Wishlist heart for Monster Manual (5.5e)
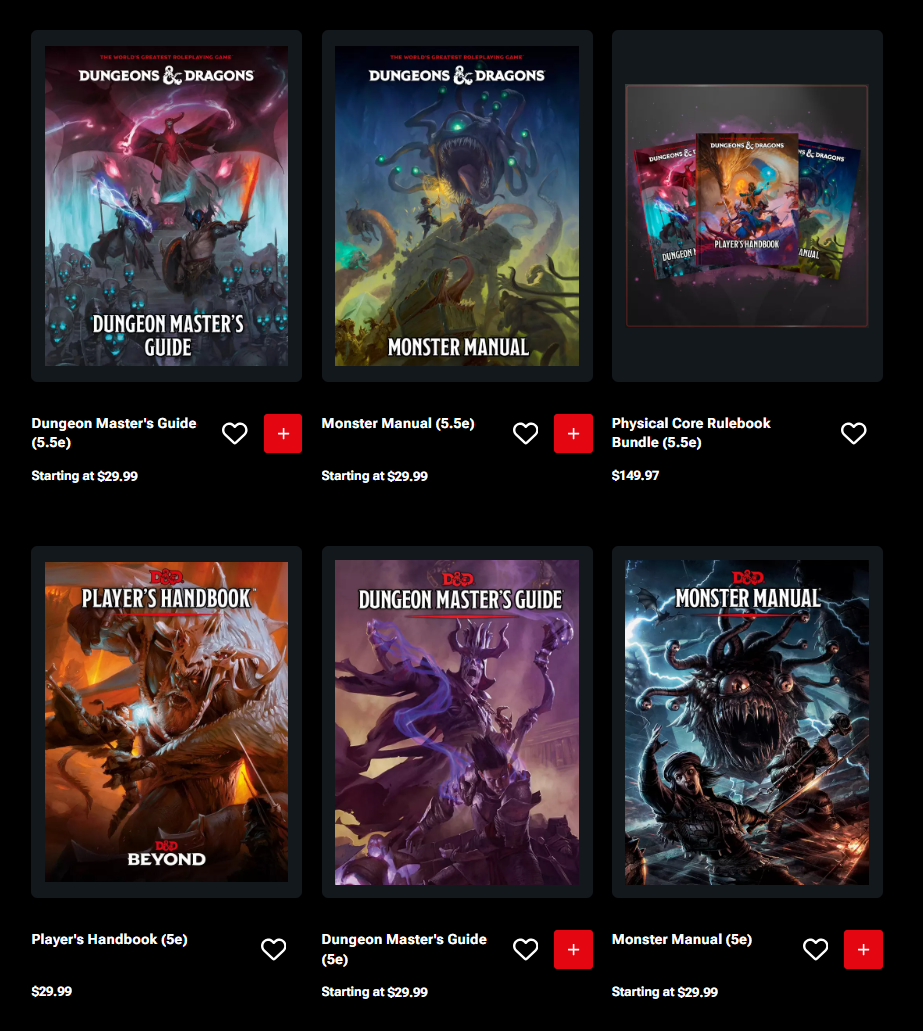 (x=525, y=433)
